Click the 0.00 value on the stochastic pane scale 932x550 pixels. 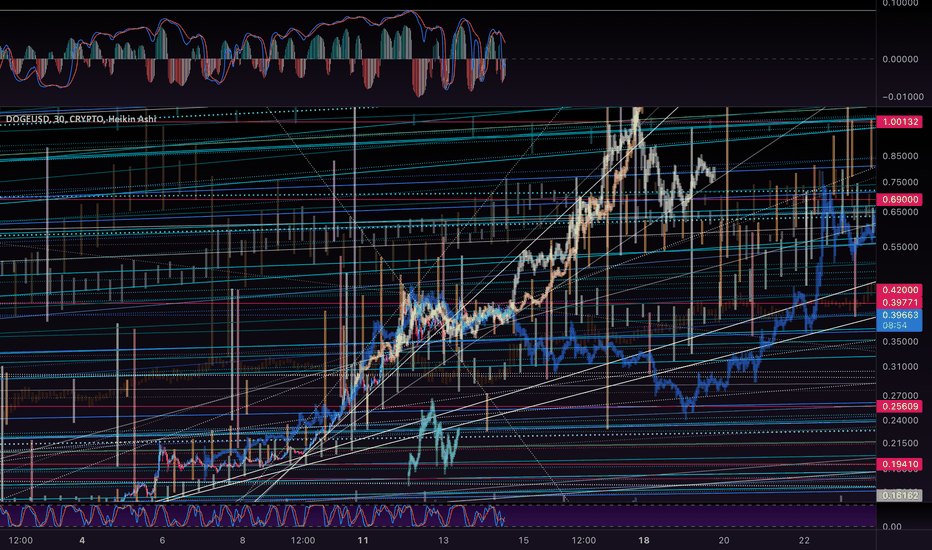(x=892, y=527)
